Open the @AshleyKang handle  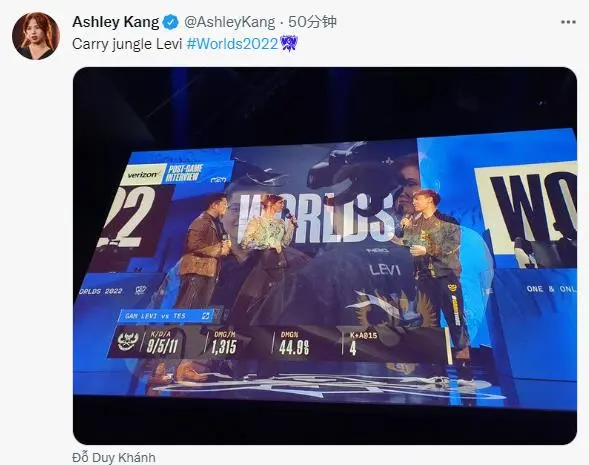230,22
